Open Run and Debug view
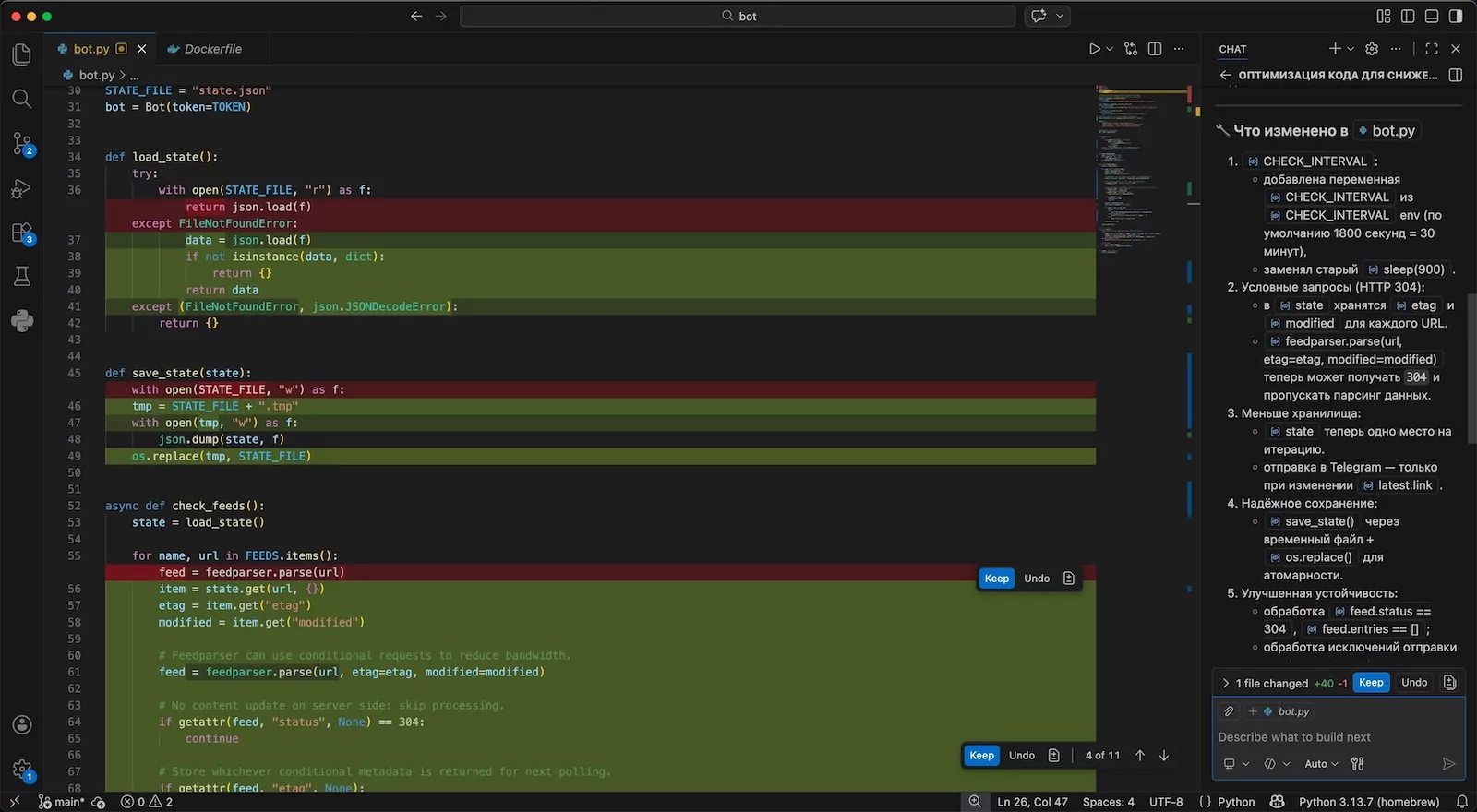Viewport: 1477px width, 812px height. click(22, 188)
